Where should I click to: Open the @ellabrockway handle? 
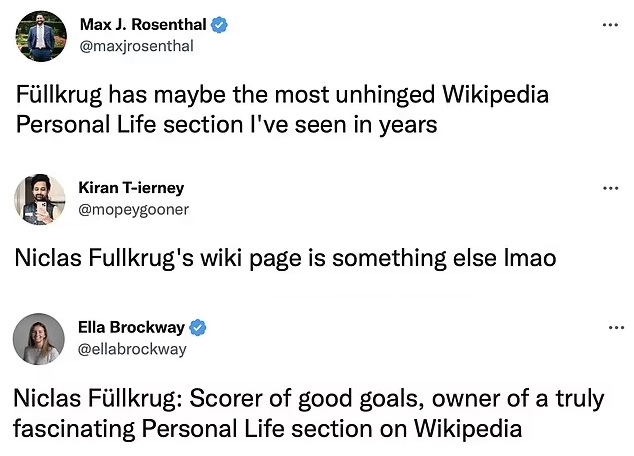tap(132, 349)
